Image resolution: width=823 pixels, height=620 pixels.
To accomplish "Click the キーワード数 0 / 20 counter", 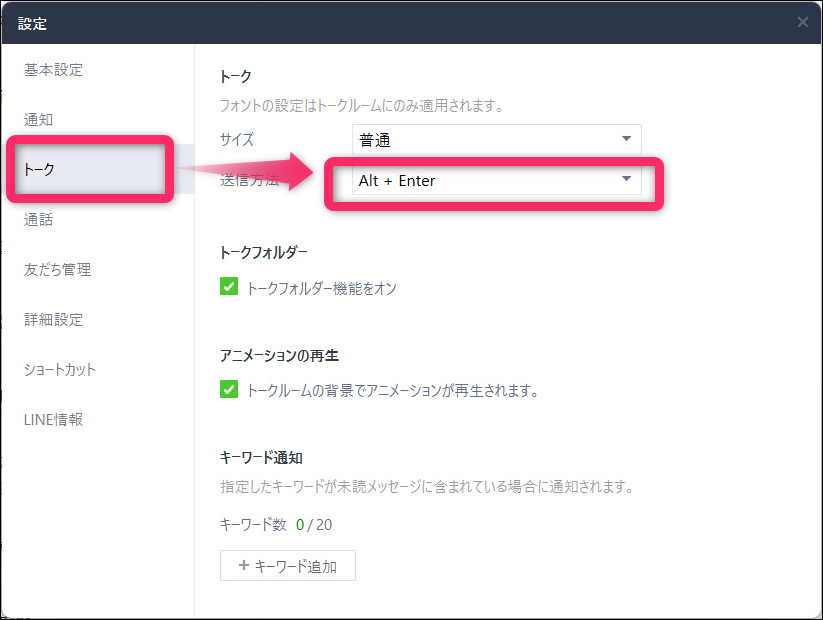I will 276,524.
